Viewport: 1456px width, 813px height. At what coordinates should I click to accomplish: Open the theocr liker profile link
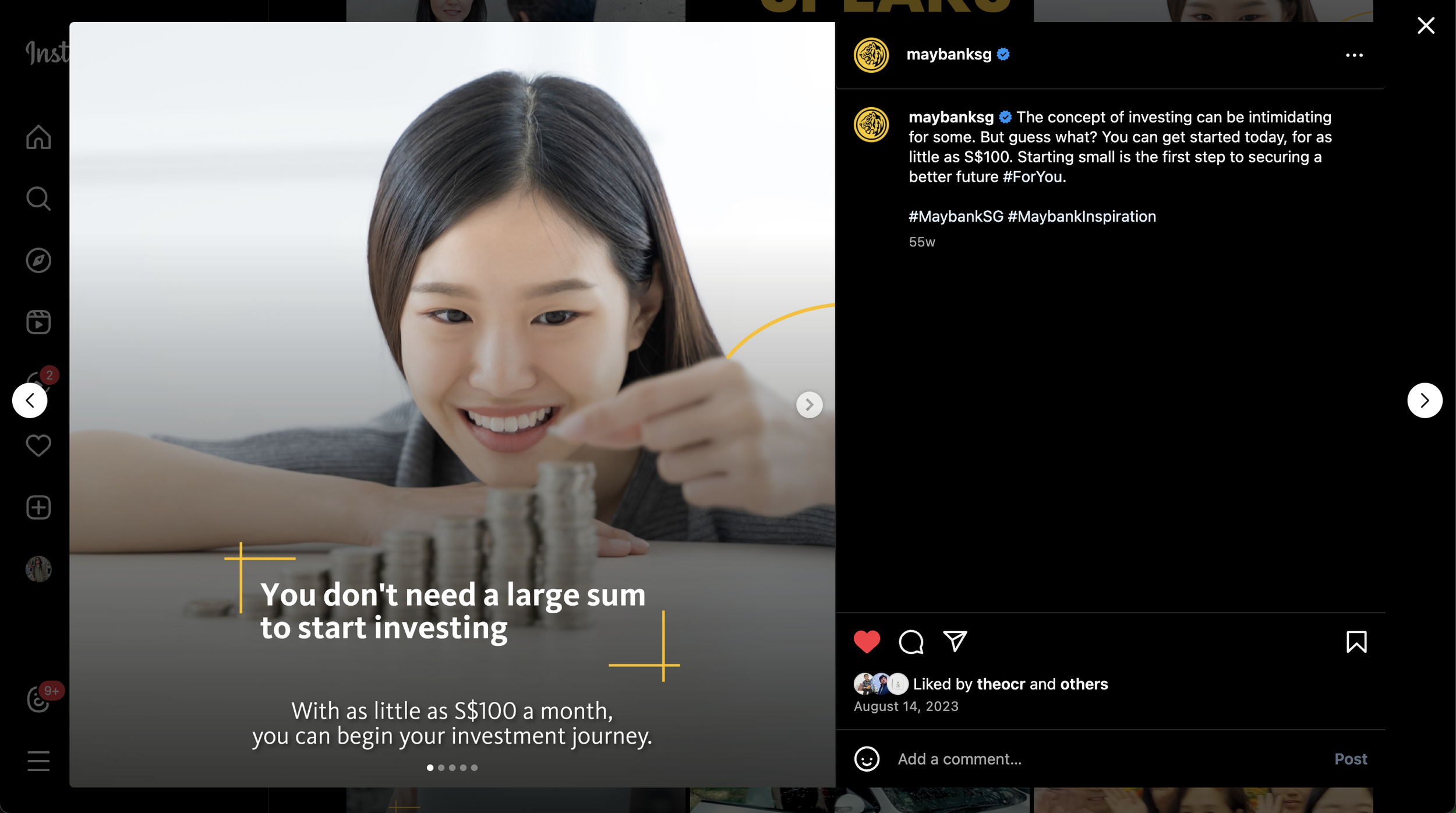click(1001, 684)
